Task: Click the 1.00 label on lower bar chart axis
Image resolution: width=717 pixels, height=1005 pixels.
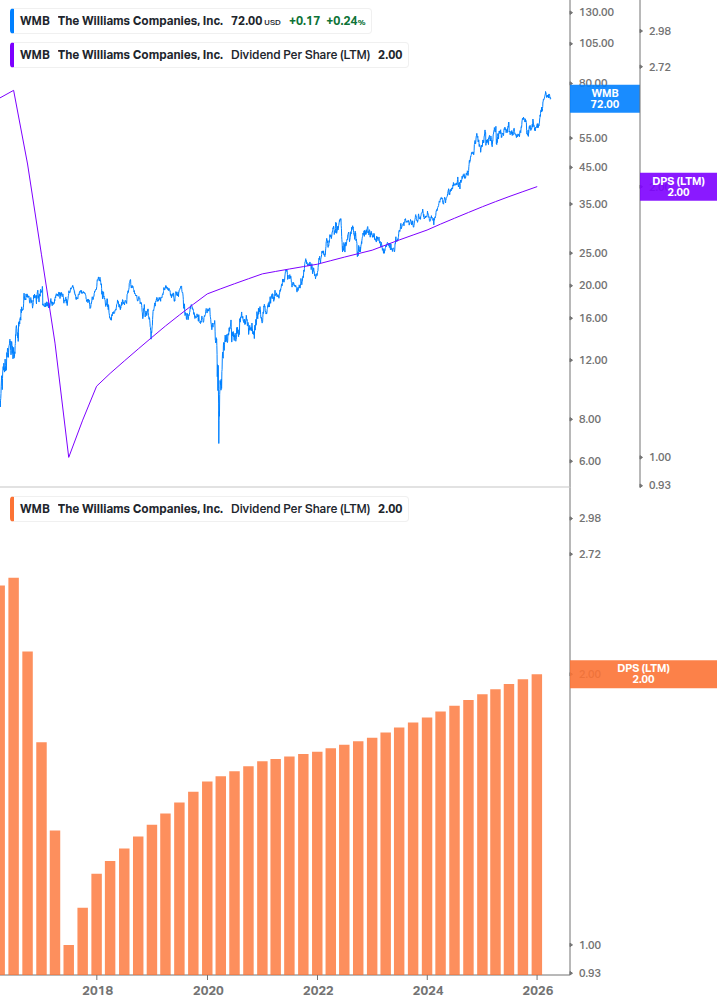Action: click(589, 945)
